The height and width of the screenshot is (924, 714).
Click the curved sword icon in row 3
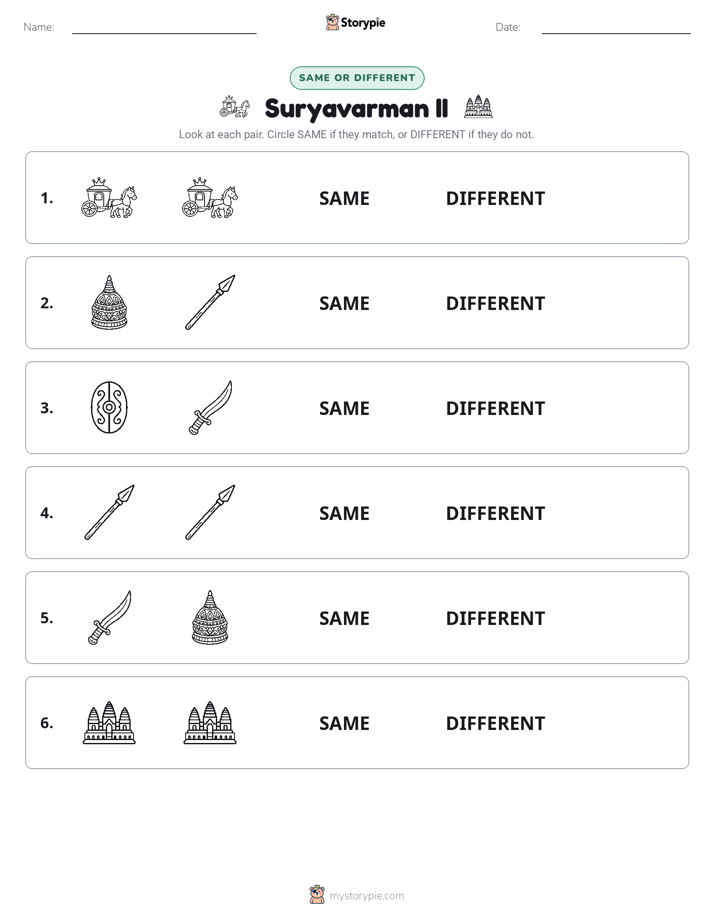coord(210,407)
